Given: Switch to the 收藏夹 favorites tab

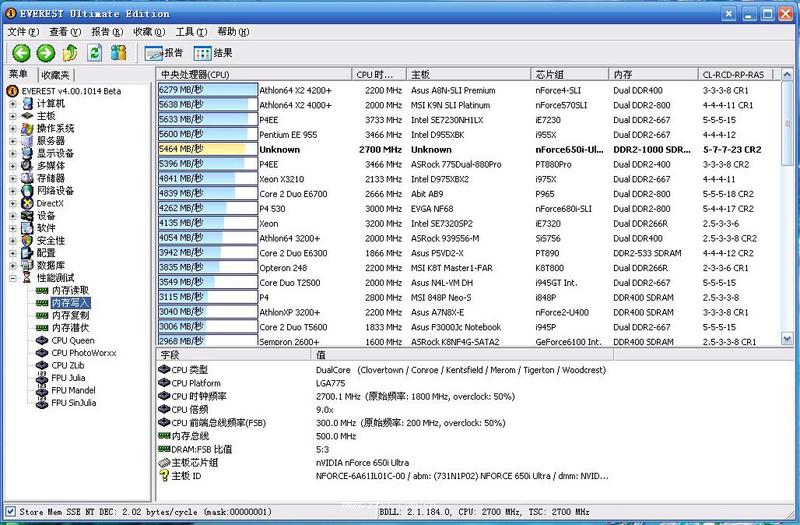Looking at the screenshot, I should coord(55,76).
